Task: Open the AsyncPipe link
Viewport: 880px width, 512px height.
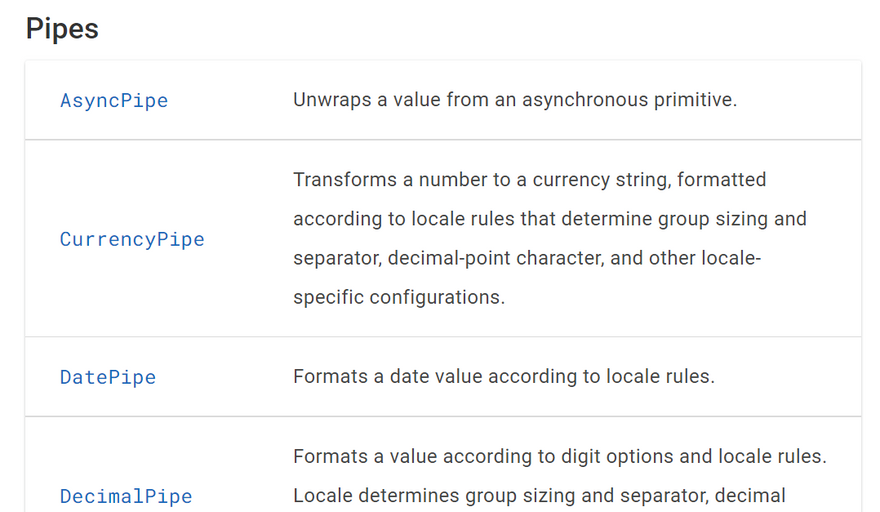Action: [x=114, y=100]
